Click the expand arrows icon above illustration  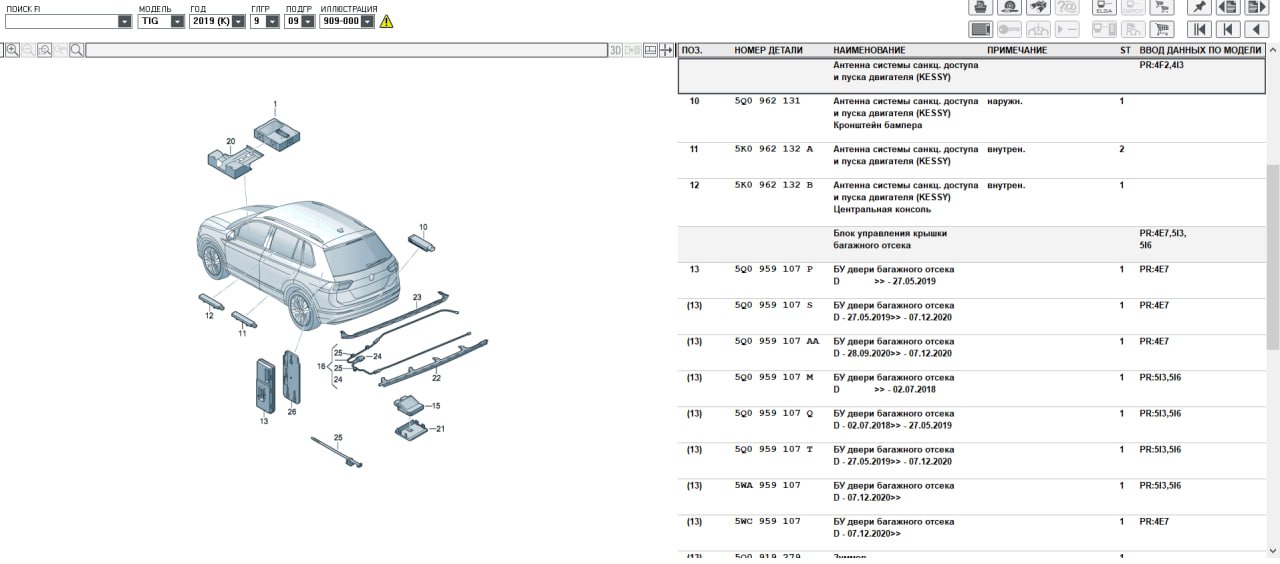[666, 49]
